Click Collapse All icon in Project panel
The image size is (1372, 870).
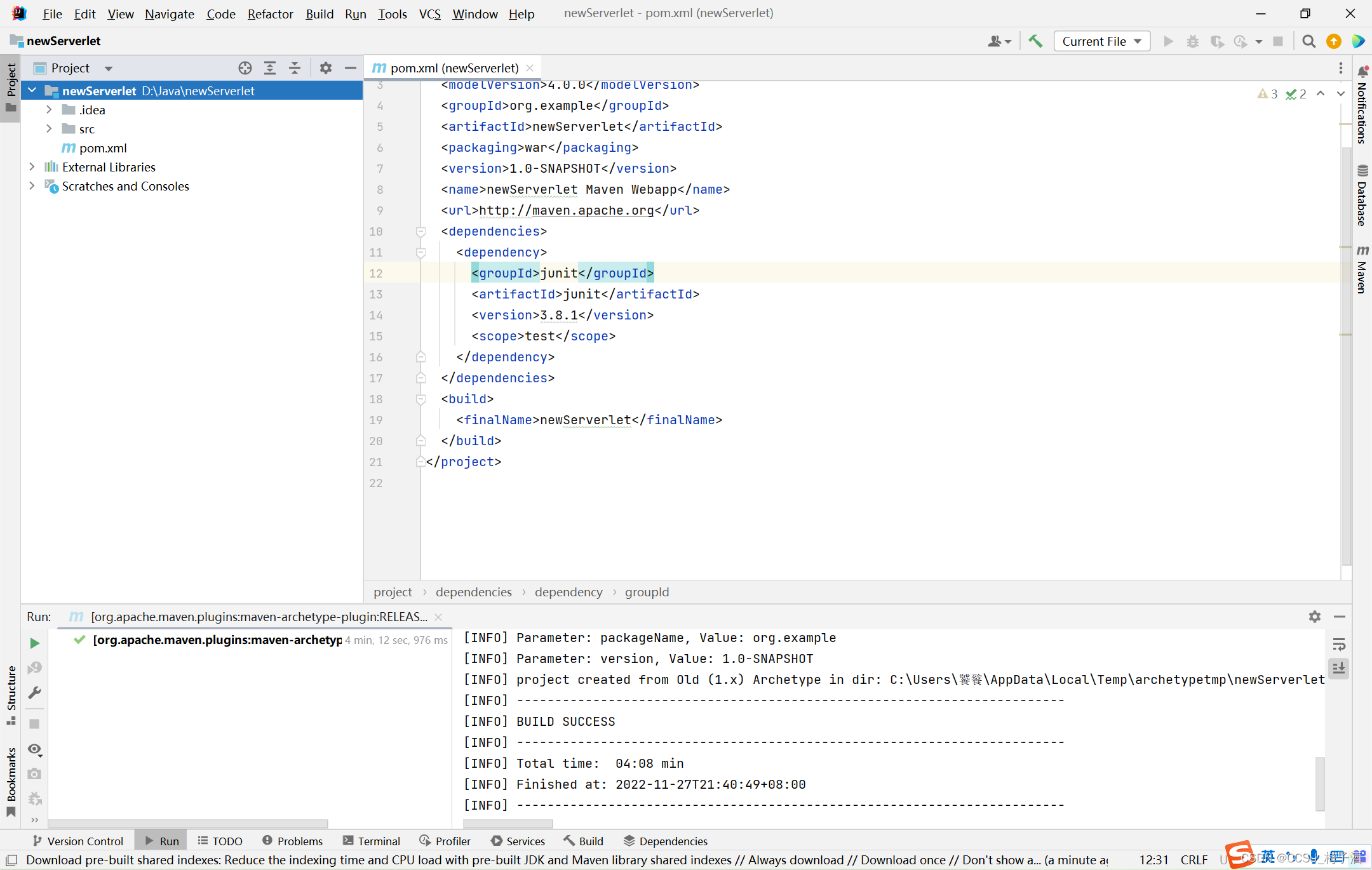[x=295, y=68]
